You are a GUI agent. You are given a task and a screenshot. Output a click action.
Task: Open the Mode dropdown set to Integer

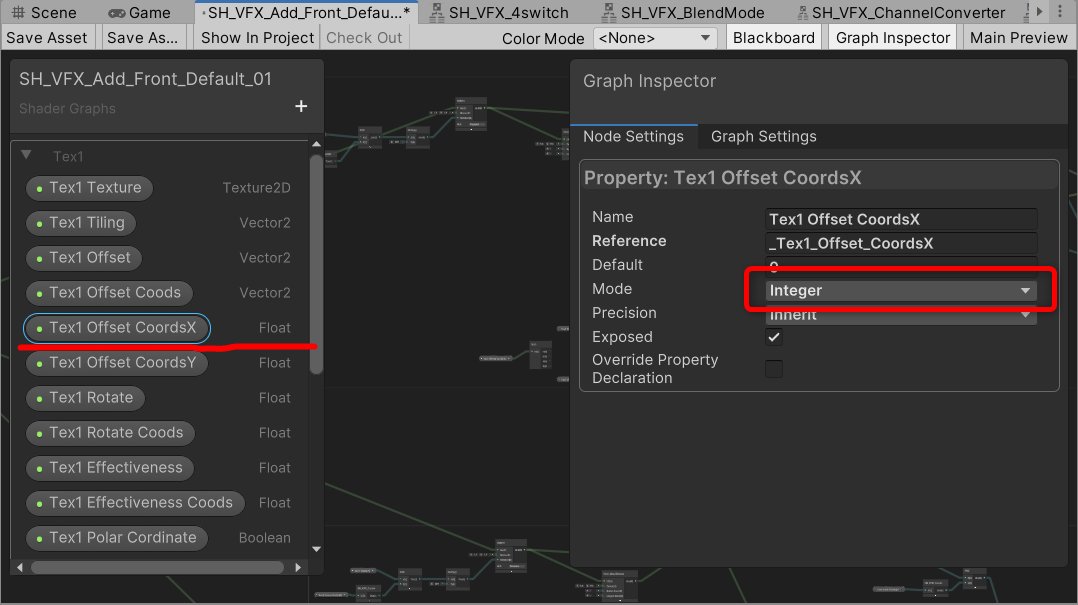901,290
